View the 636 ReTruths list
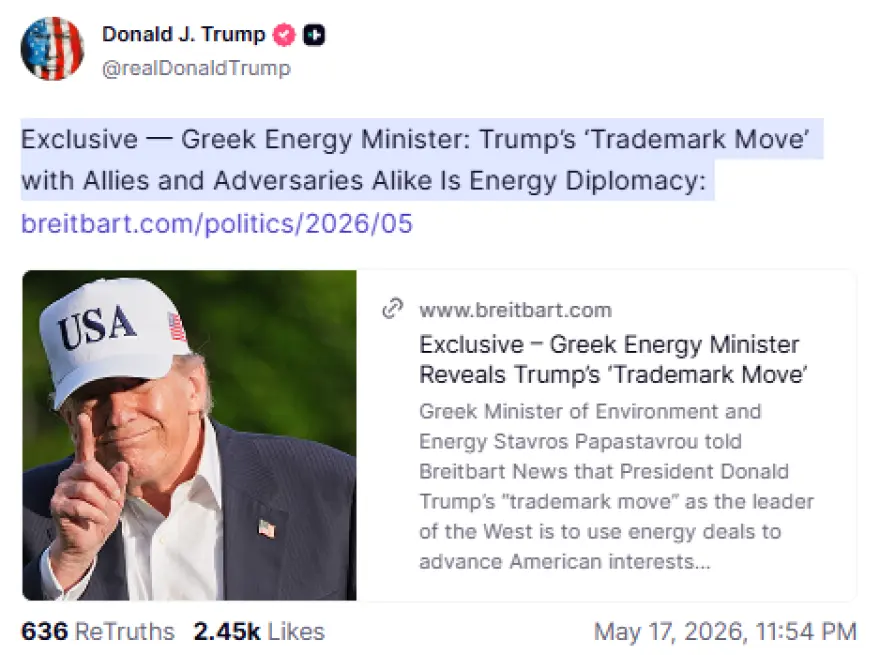This screenshot has height=655, width=880. (98, 631)
